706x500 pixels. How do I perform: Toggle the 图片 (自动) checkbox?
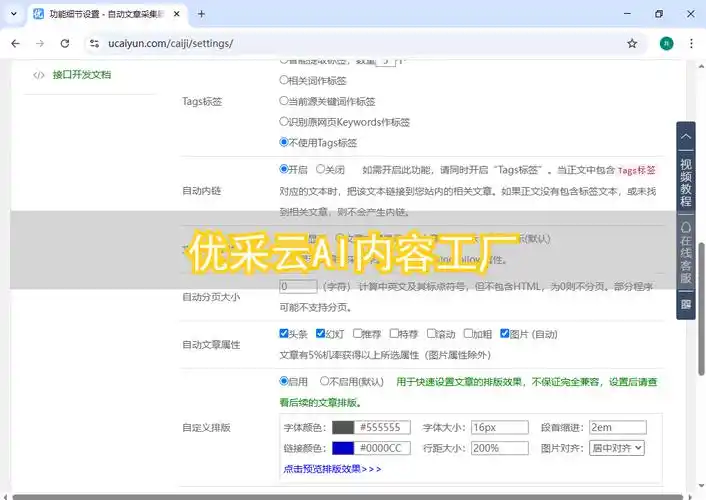[x=505, y=333]
